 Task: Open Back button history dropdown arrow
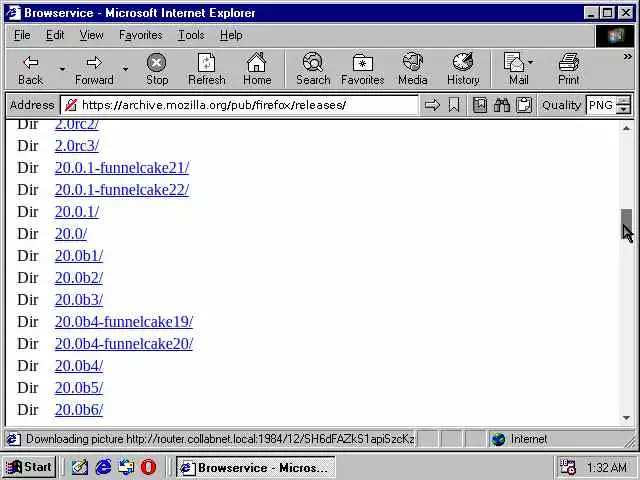(62, 69)
